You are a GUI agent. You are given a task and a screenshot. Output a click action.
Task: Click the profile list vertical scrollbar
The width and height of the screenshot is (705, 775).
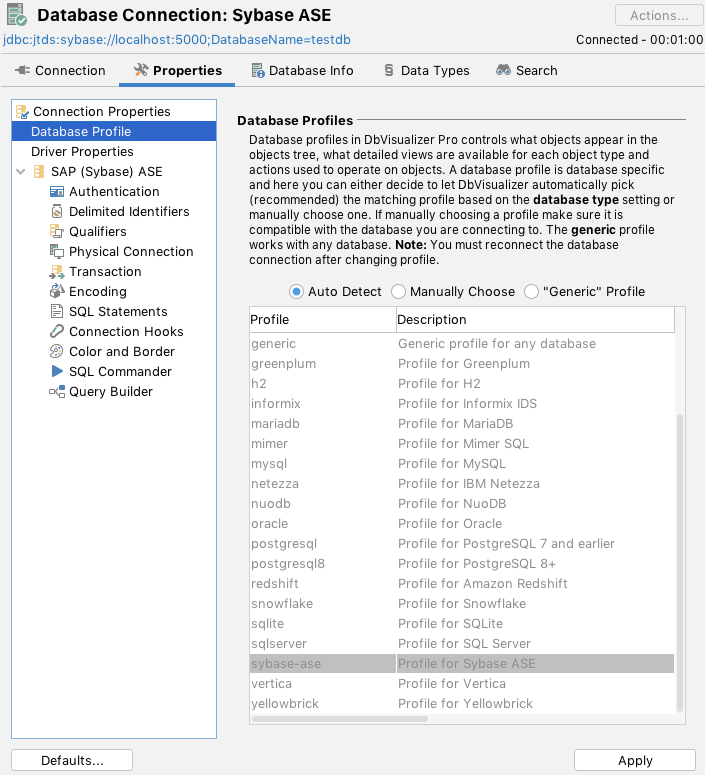pos(681,560)
